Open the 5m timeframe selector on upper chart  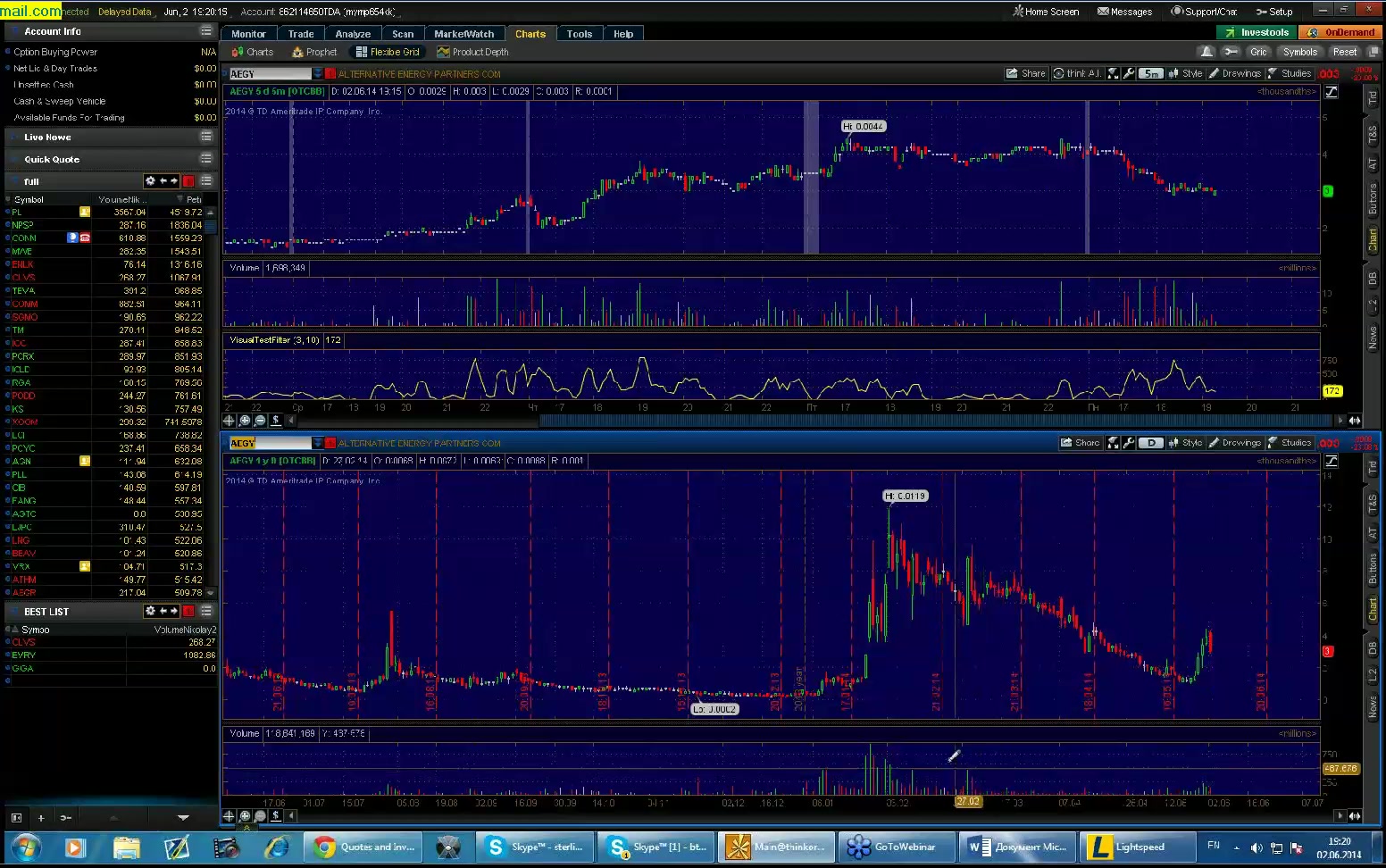pyautogui.click(x=1151, y=73)
